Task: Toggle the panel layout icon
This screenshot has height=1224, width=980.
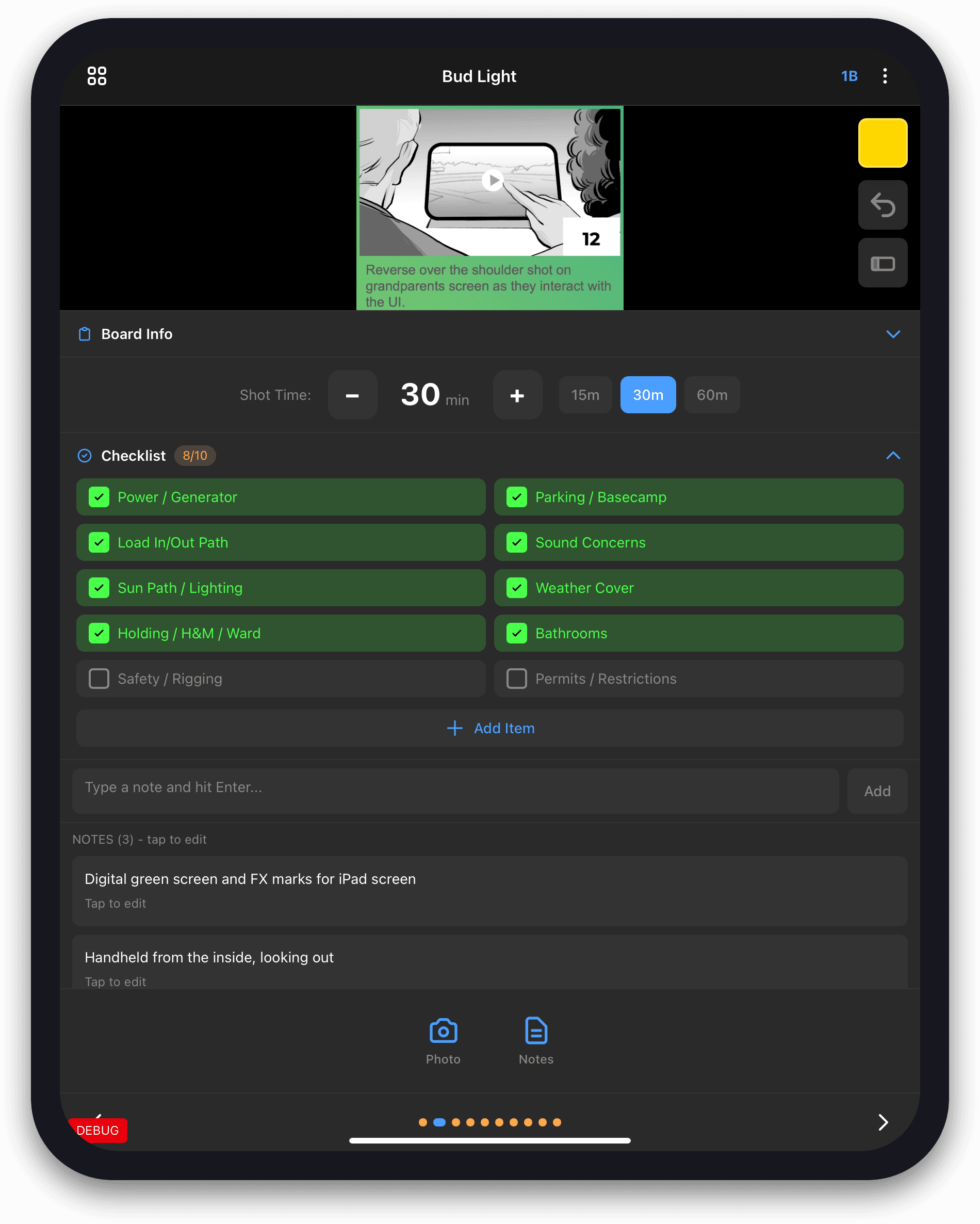Action: 883,263
